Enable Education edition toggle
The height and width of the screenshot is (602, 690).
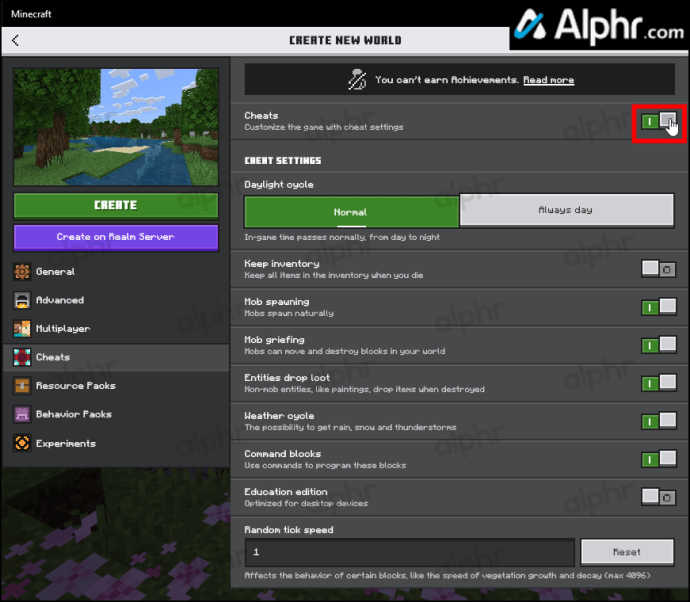click(659, 497)
